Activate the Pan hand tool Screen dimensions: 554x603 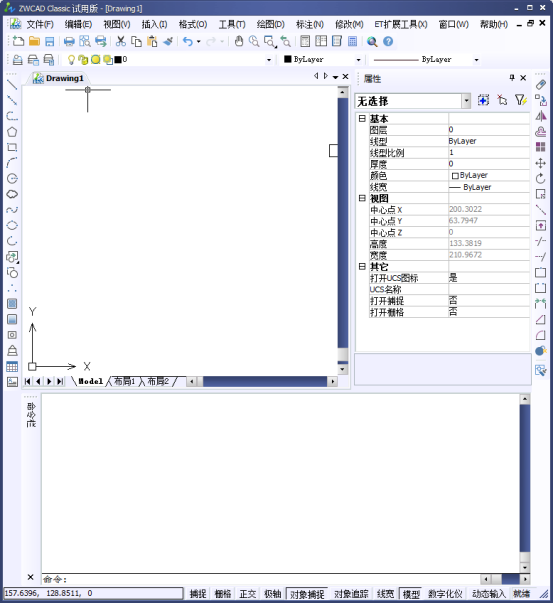pos(239,41)
